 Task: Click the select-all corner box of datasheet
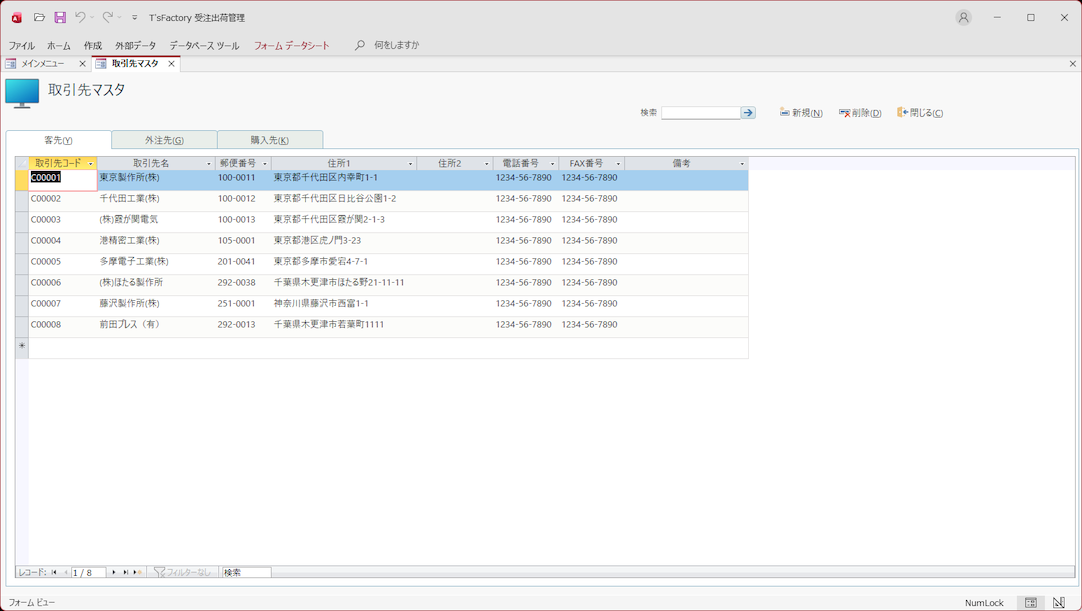(x=22, y=163)
